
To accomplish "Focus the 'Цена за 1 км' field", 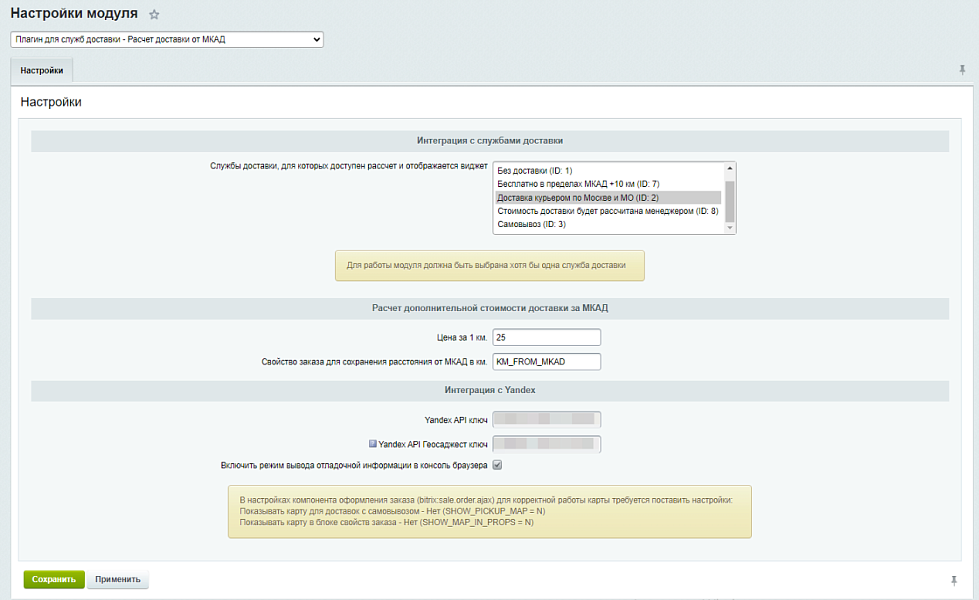I will coord(546,337).
